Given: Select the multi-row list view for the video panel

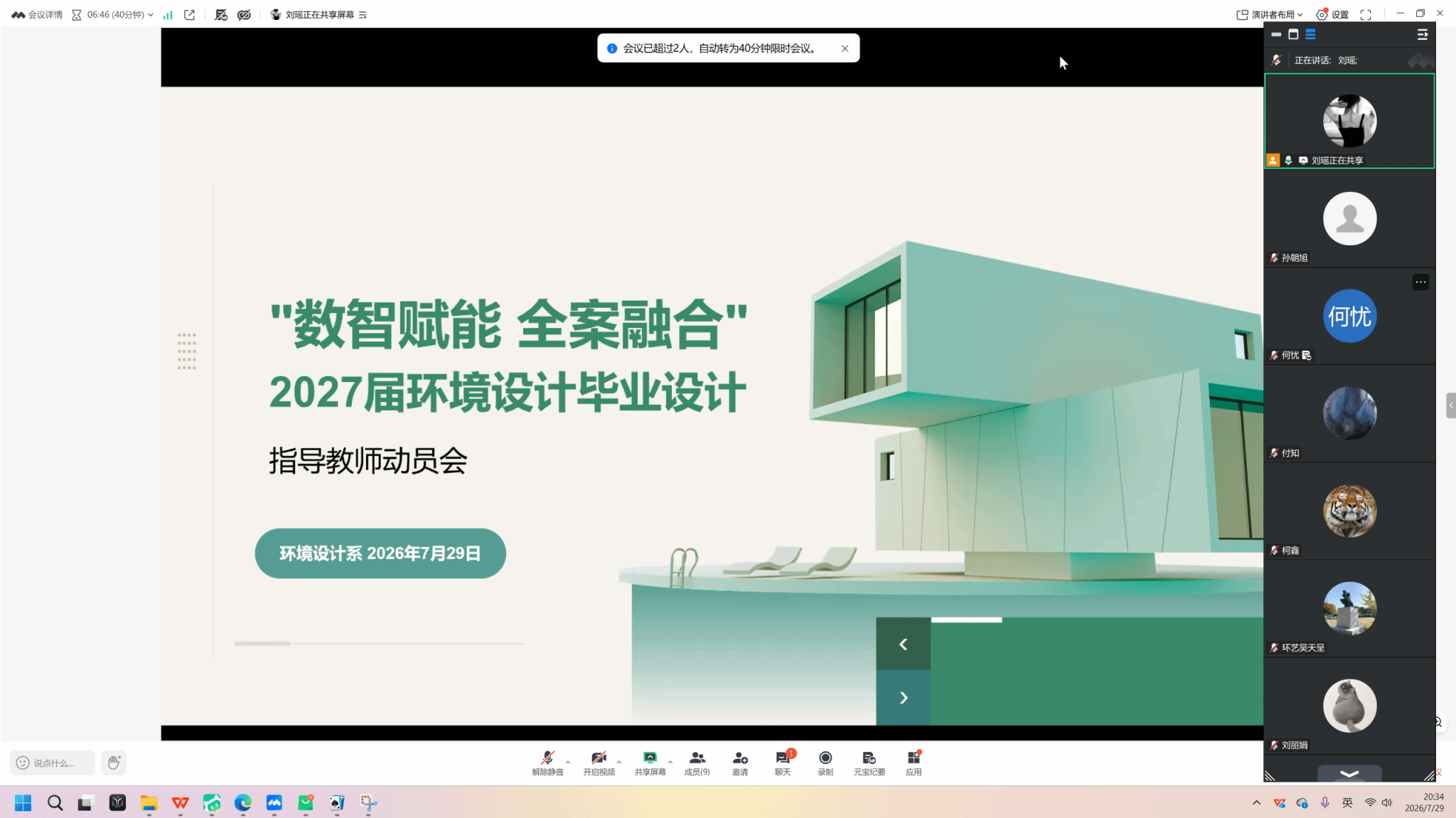Looking at the screenshot, I should coord(1310,34).
